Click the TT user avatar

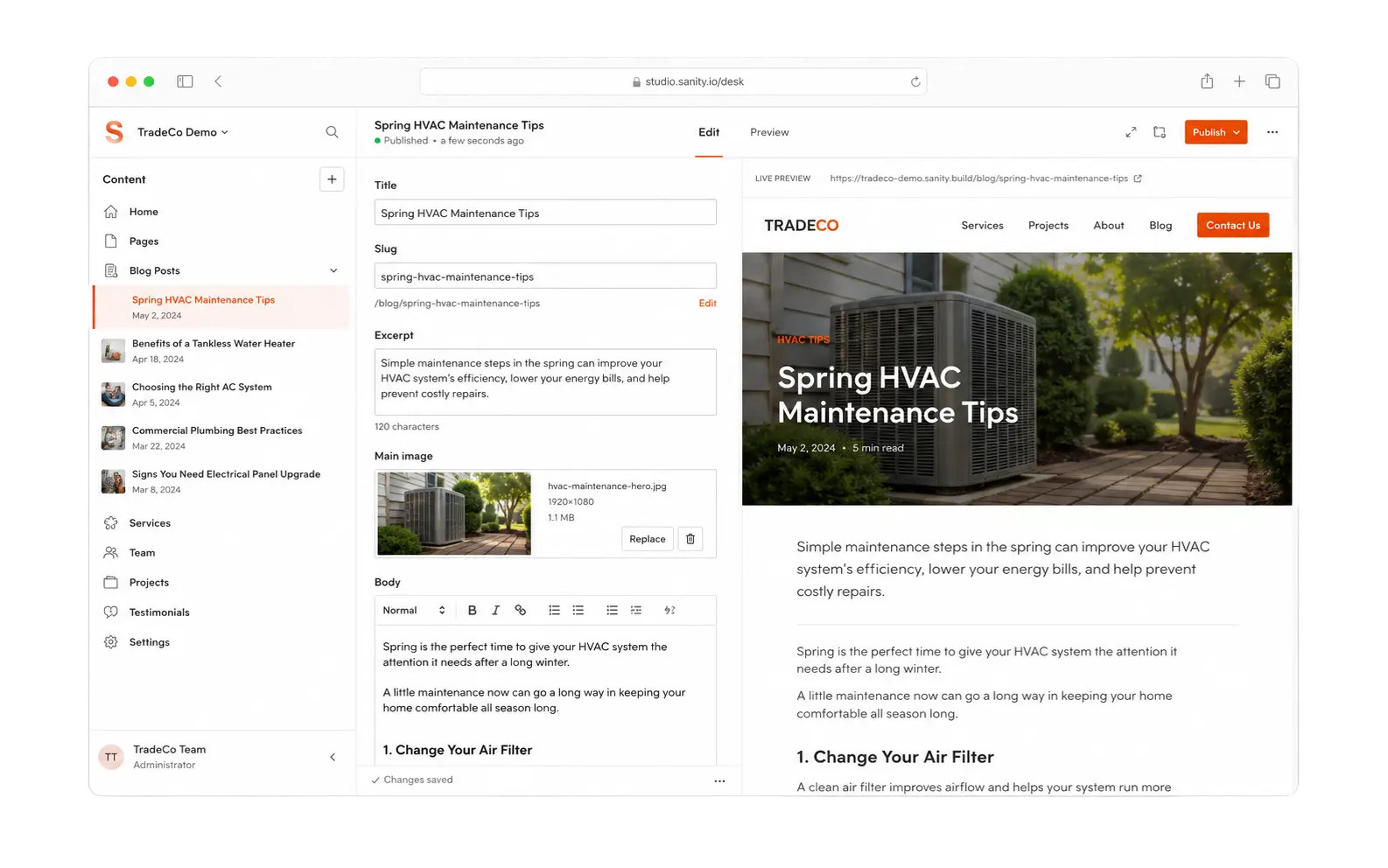point(111,757)
